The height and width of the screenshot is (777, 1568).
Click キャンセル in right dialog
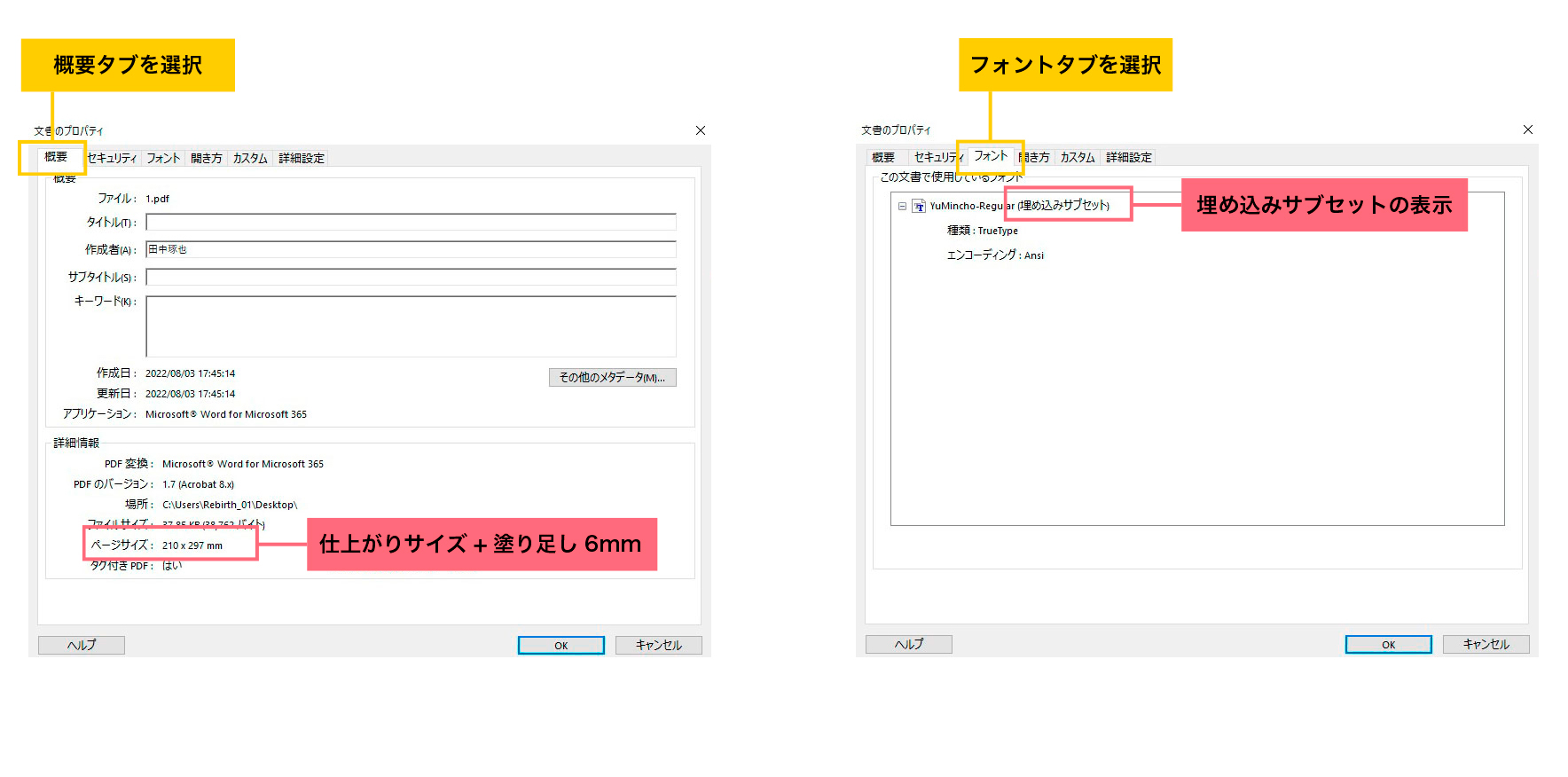pyautogui.click(x=1486, y=644)
